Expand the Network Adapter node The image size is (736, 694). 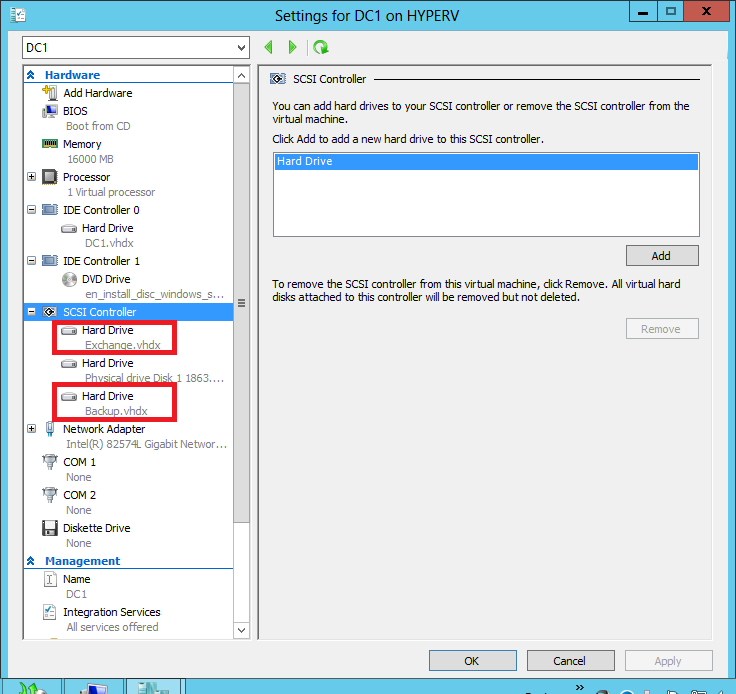tap(31, 428)
